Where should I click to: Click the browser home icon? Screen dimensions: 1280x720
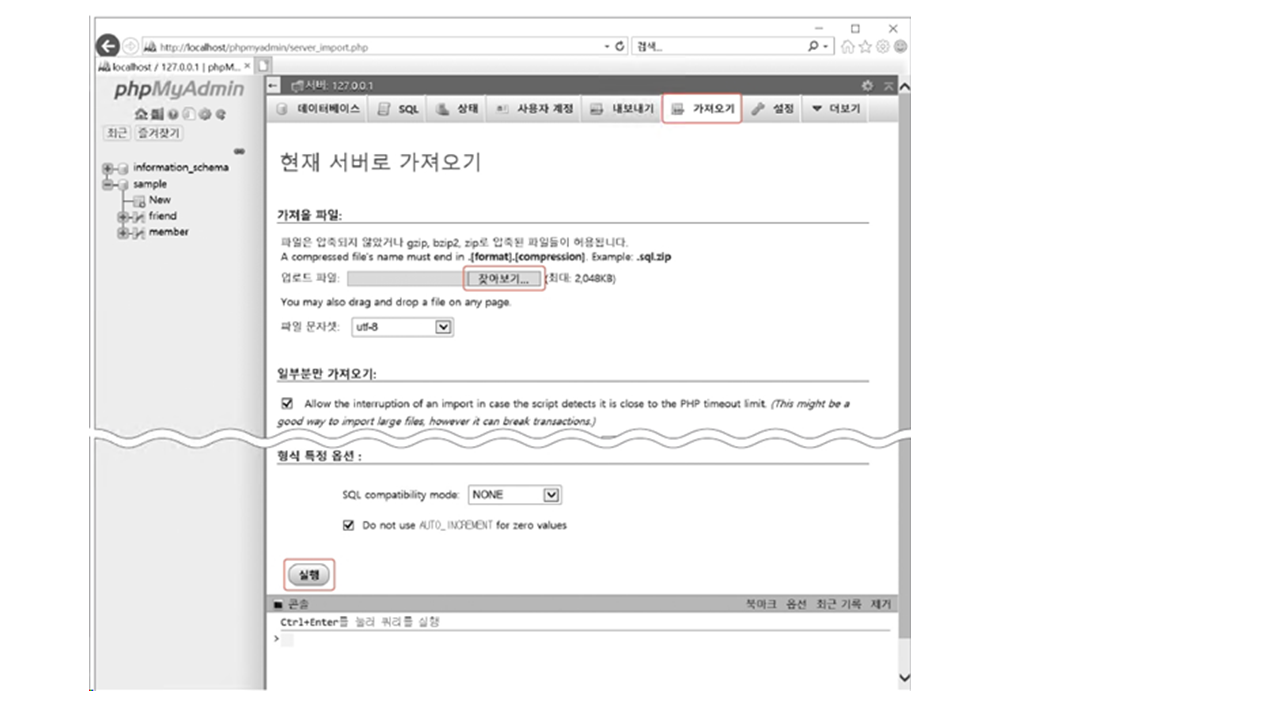[848, 47]
